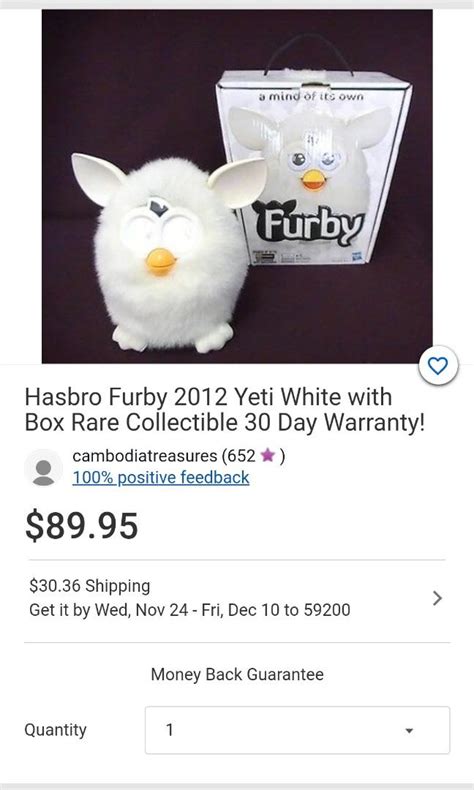Screen dimensions: 474x790
Task: Open the $30.36 Shipping line
Action: point(90,586)
